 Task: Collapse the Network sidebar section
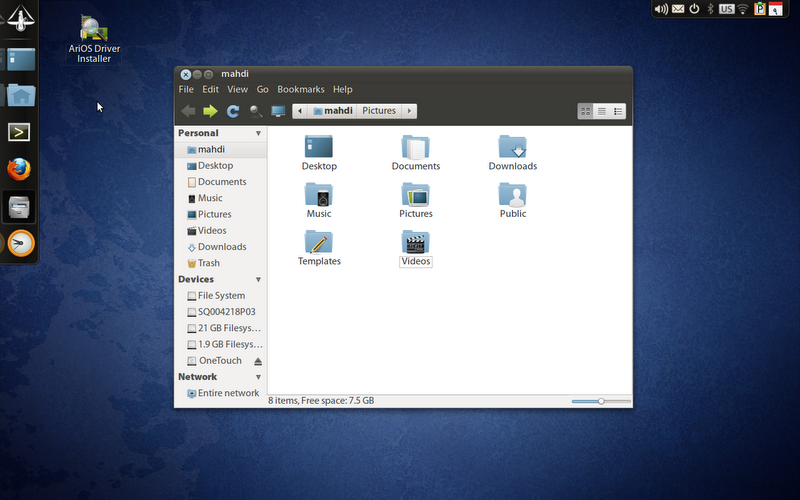point(258,377)
